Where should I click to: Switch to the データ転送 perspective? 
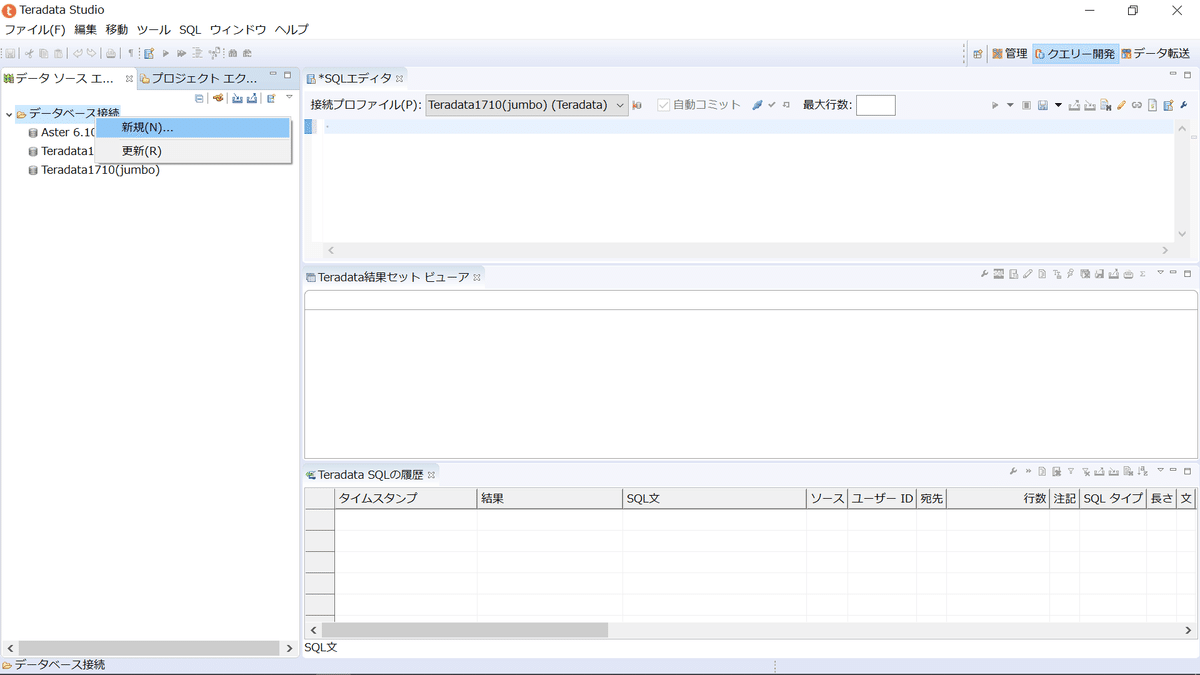coord(1156,54)
